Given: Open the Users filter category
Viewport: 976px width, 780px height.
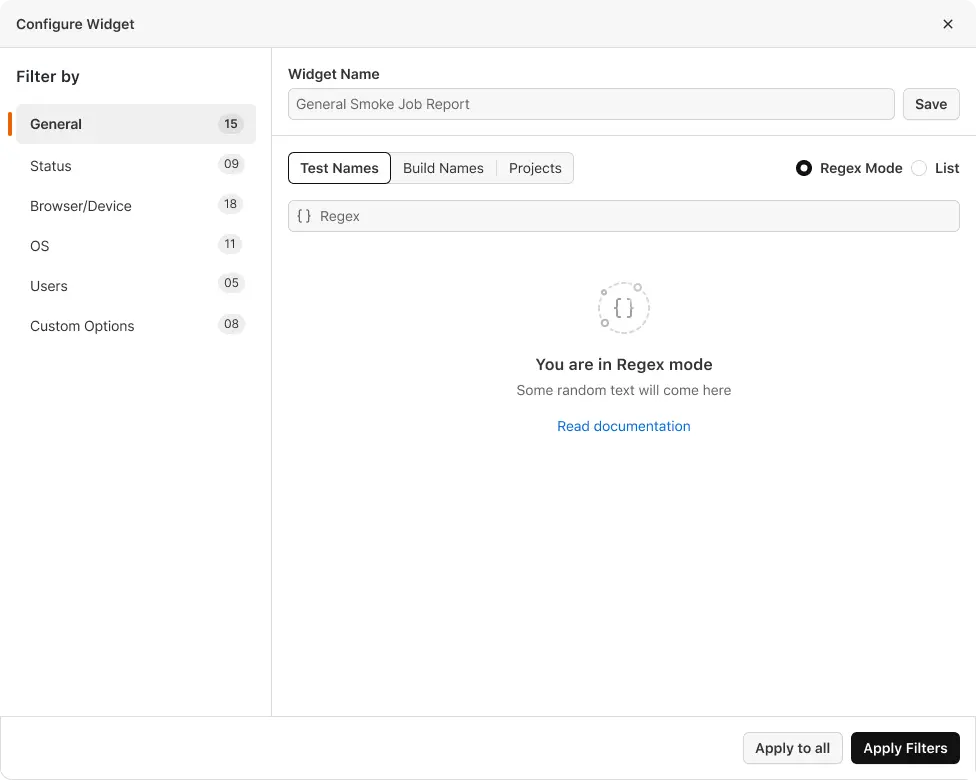Looking at the screenshot, I should (135, 286).
